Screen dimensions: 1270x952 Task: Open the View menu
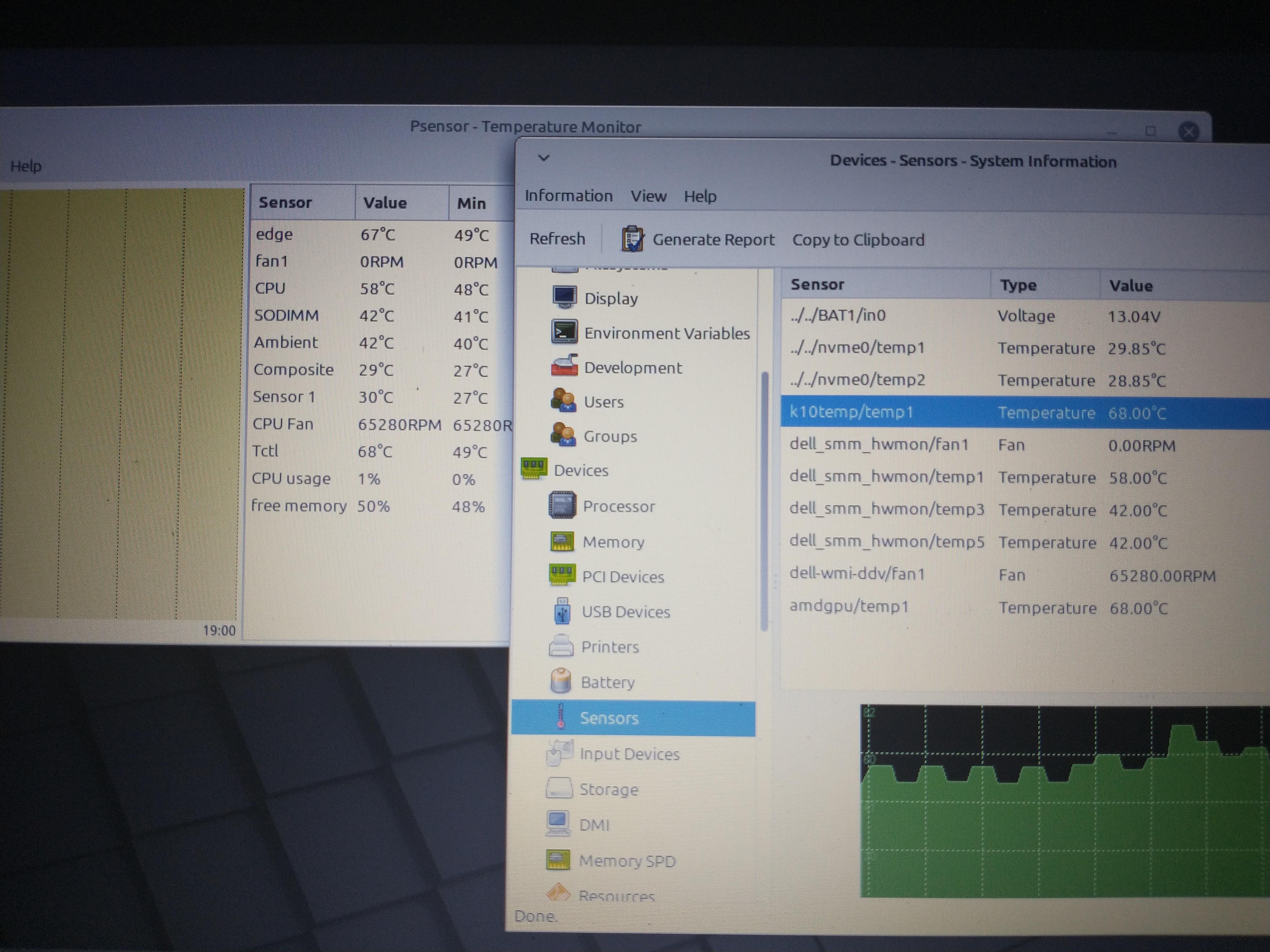point(648,196)
